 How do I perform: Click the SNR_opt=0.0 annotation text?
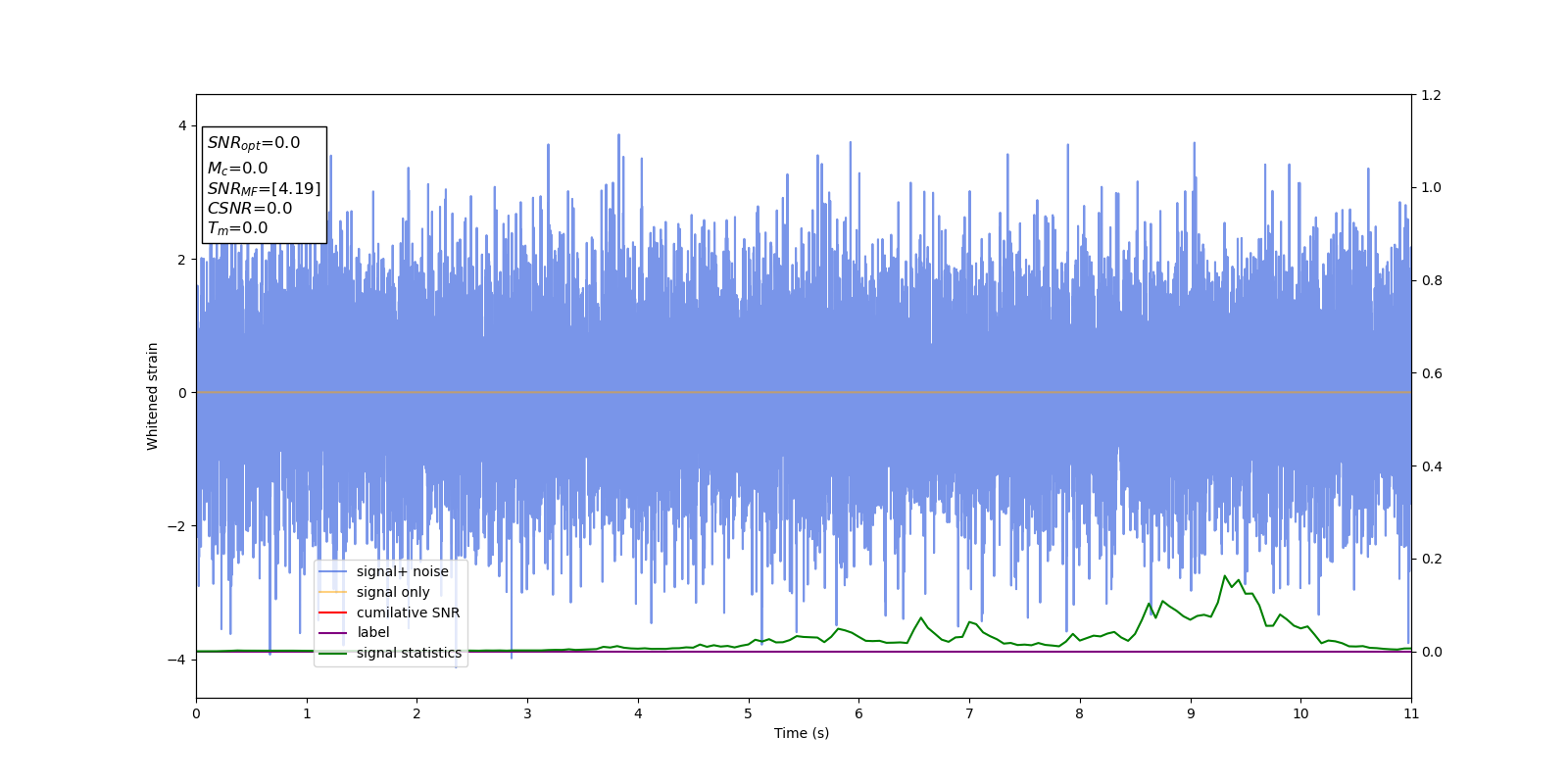point(254,143)
